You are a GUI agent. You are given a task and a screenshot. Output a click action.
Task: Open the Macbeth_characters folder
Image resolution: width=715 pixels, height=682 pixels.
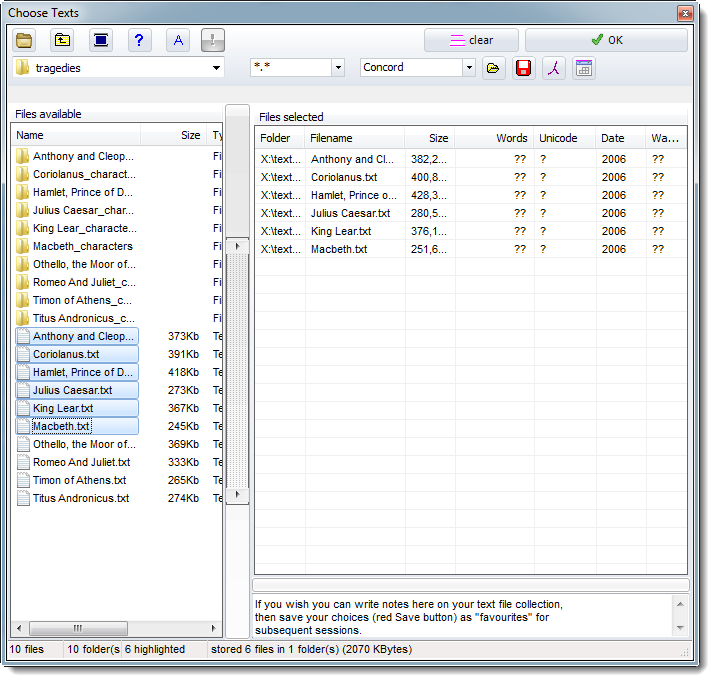point(82,246)
